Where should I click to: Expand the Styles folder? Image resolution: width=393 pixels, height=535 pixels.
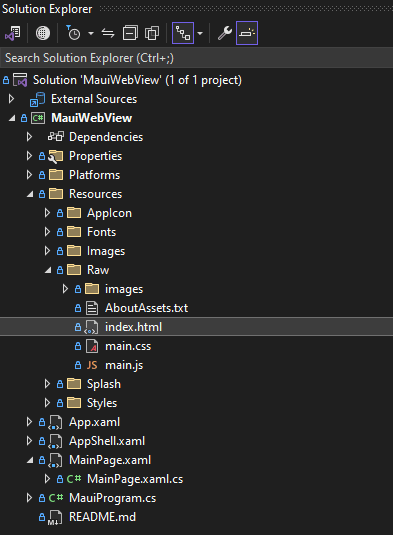click(47, 403)
